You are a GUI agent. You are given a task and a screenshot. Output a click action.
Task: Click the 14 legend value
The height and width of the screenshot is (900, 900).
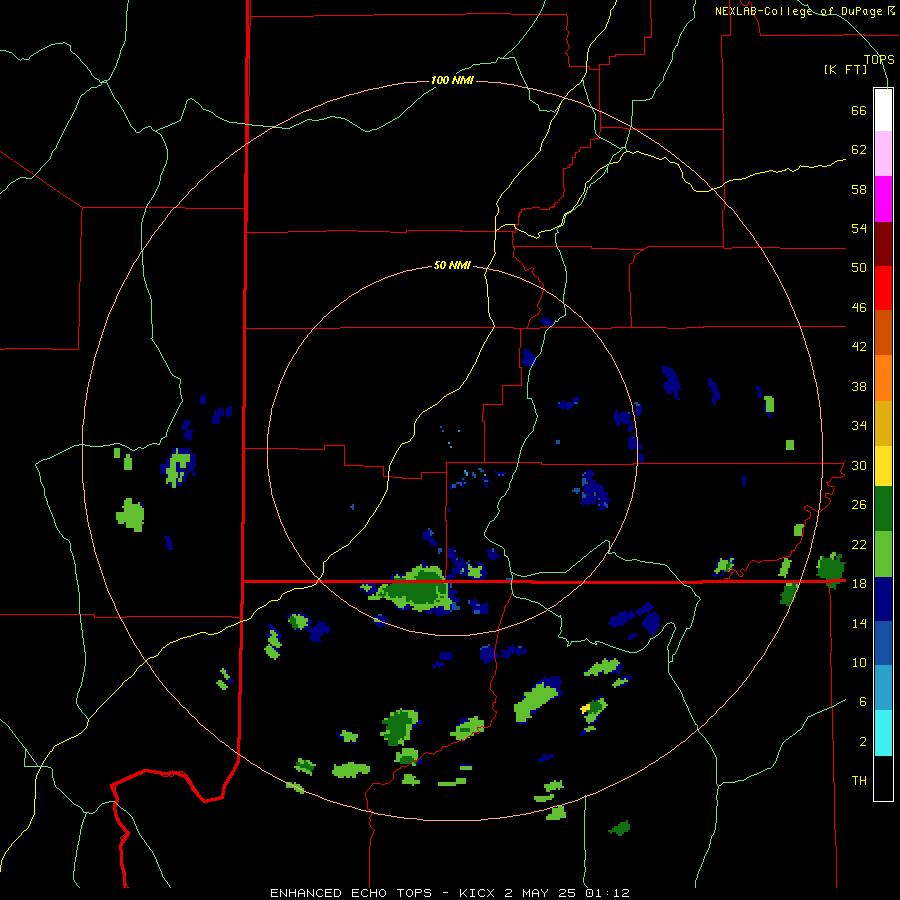[859, 623]
